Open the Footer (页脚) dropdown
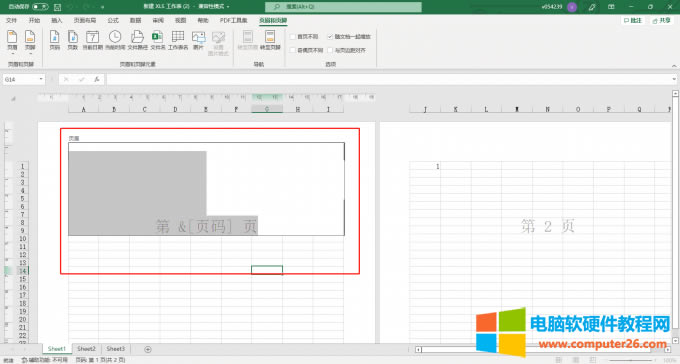Viewport: 680px width, 364px height. point(30,43)
